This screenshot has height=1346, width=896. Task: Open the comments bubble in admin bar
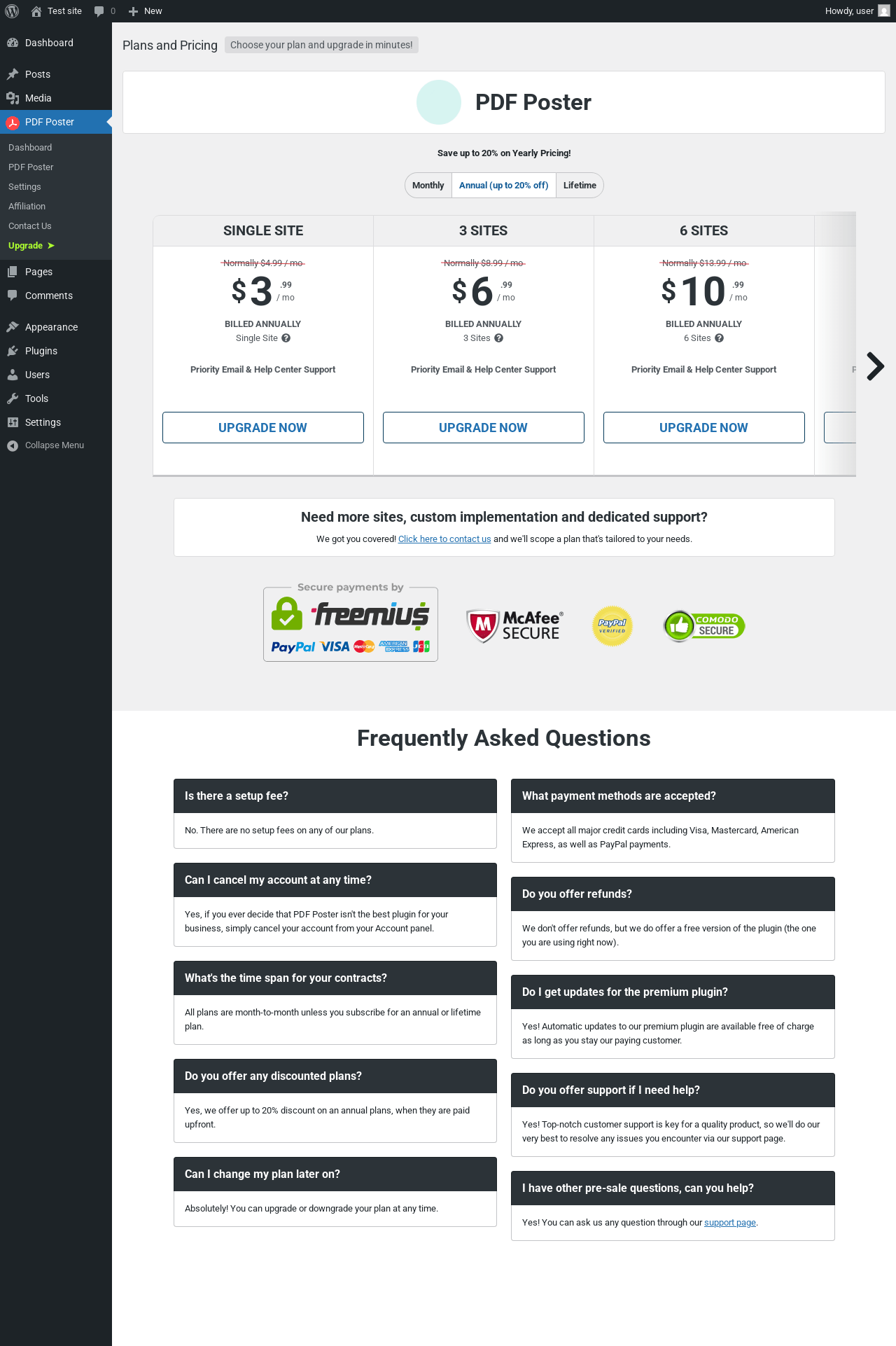(99, 11)
